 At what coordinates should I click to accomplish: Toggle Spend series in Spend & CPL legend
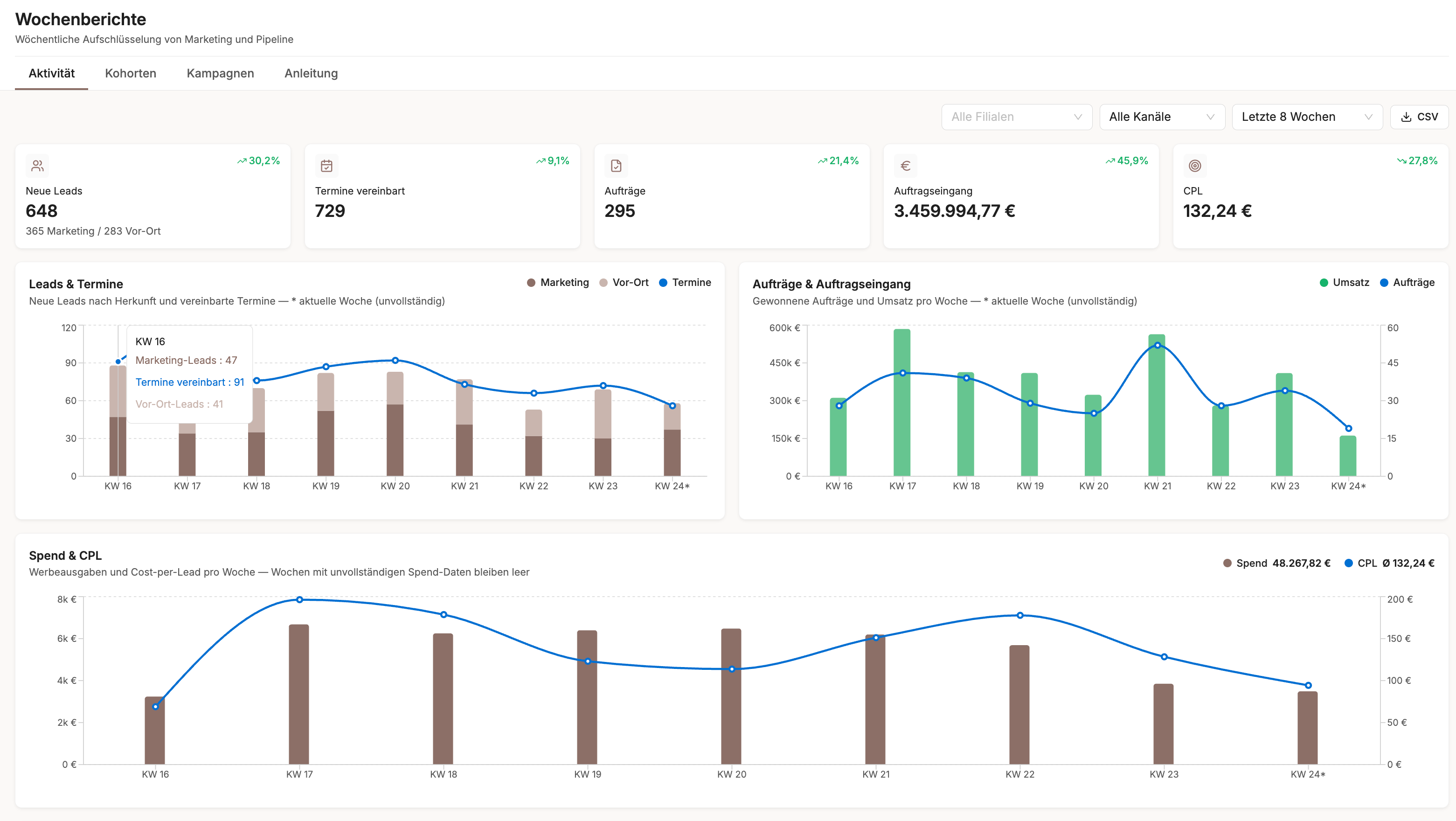tap(1276, 563)
